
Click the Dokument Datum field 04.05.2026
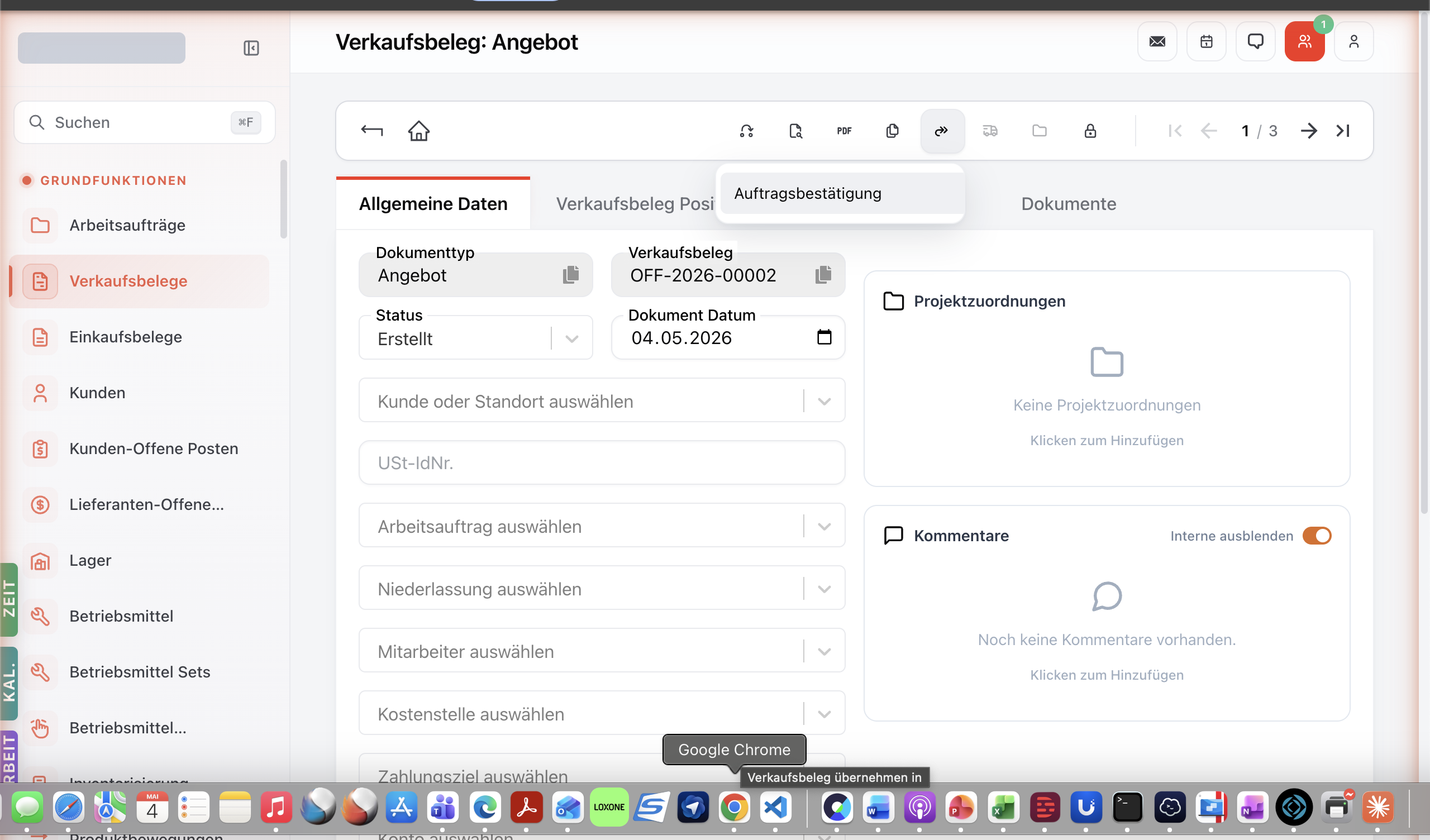point(727,338)
